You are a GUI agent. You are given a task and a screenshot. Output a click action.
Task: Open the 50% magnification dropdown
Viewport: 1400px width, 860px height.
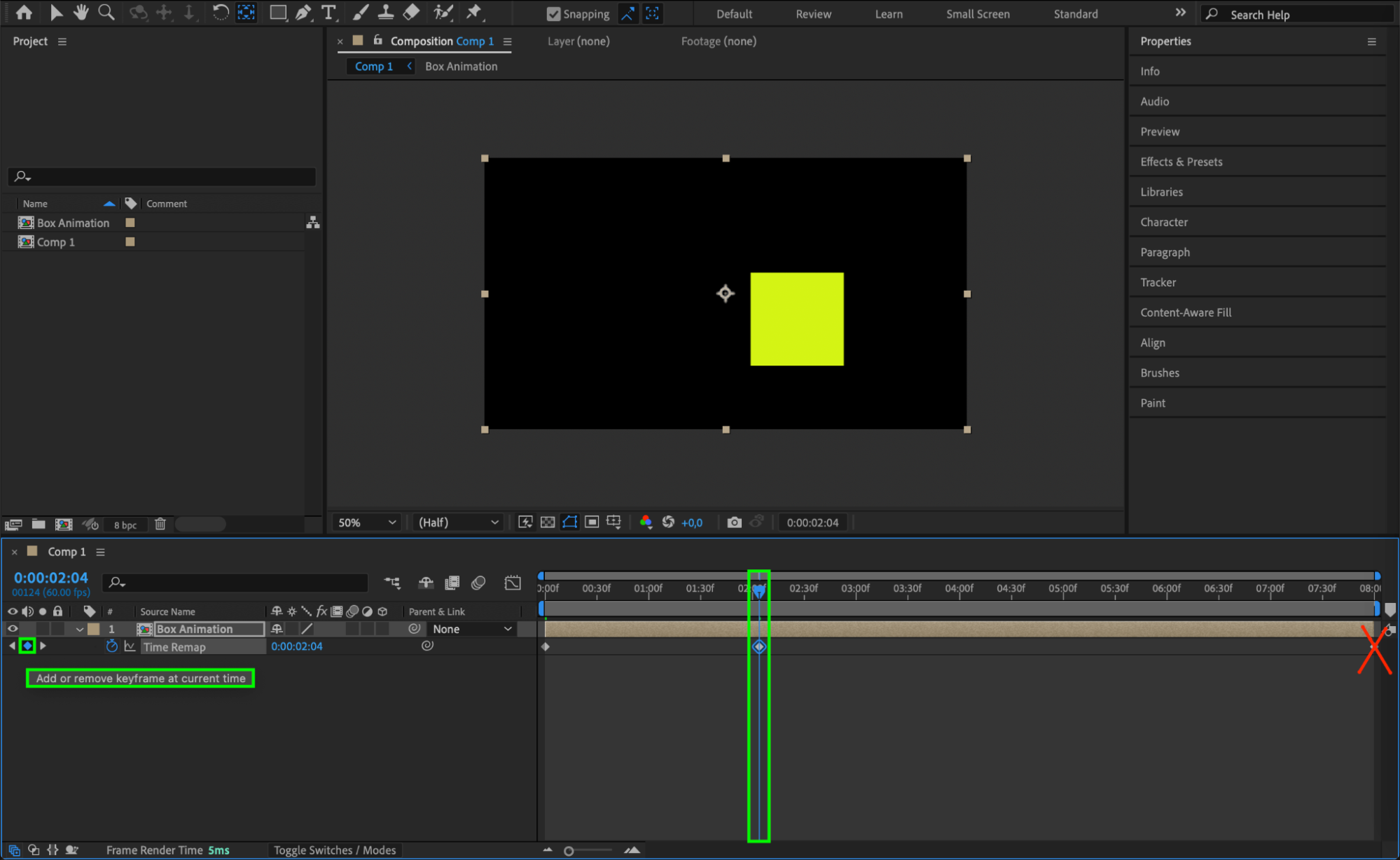(367, 522)
